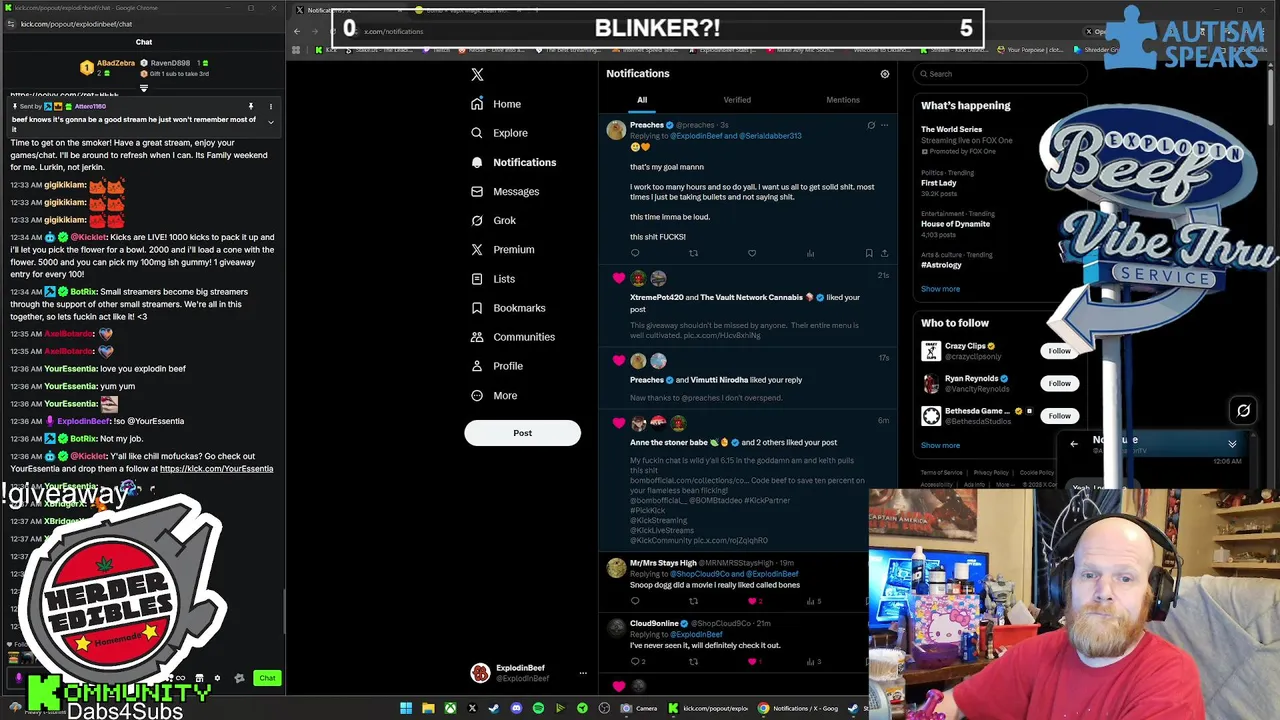Open Messages in the X sidebar

(505, 191)
